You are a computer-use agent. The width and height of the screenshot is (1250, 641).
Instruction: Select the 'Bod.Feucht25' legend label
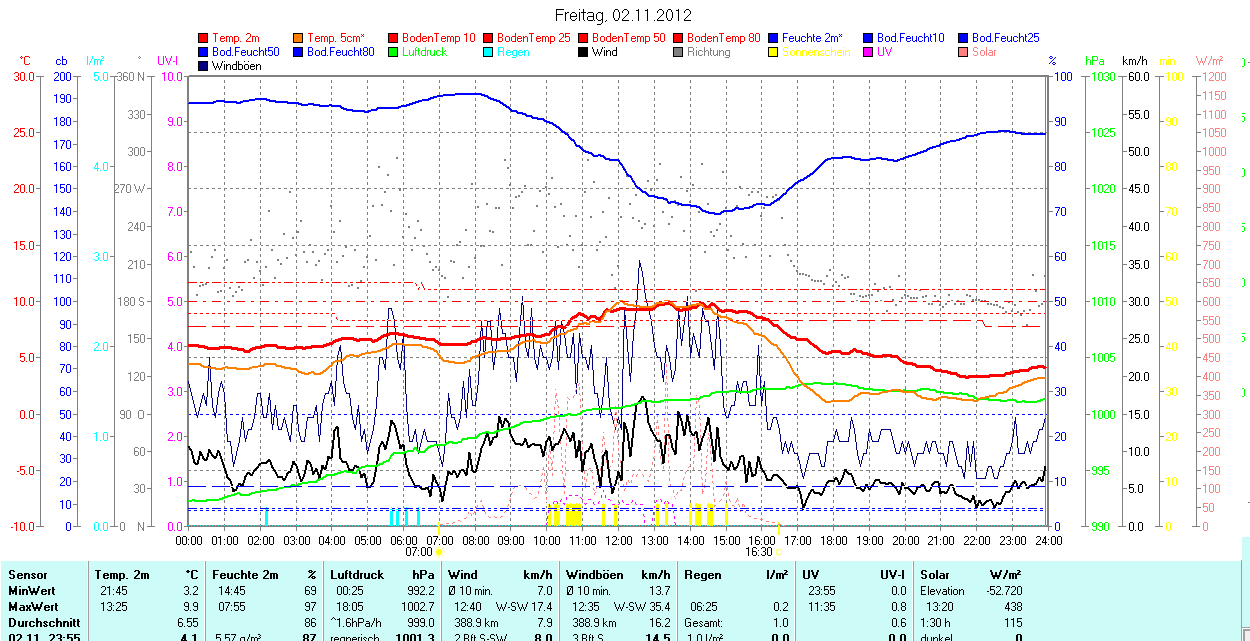click(x=1006, y=38)
